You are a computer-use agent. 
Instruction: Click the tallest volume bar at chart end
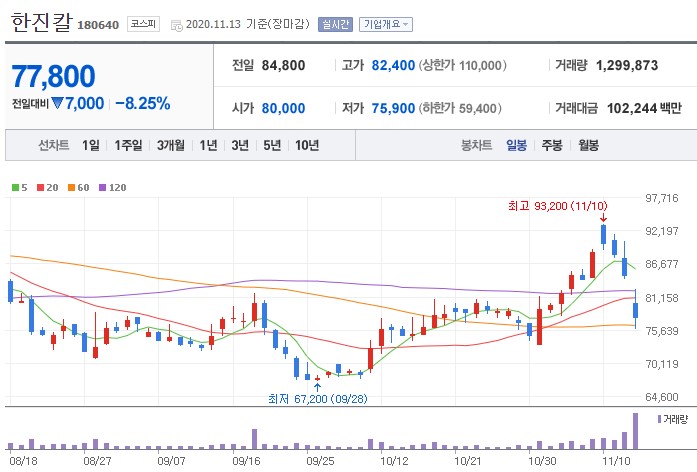(x=635, y=431)
